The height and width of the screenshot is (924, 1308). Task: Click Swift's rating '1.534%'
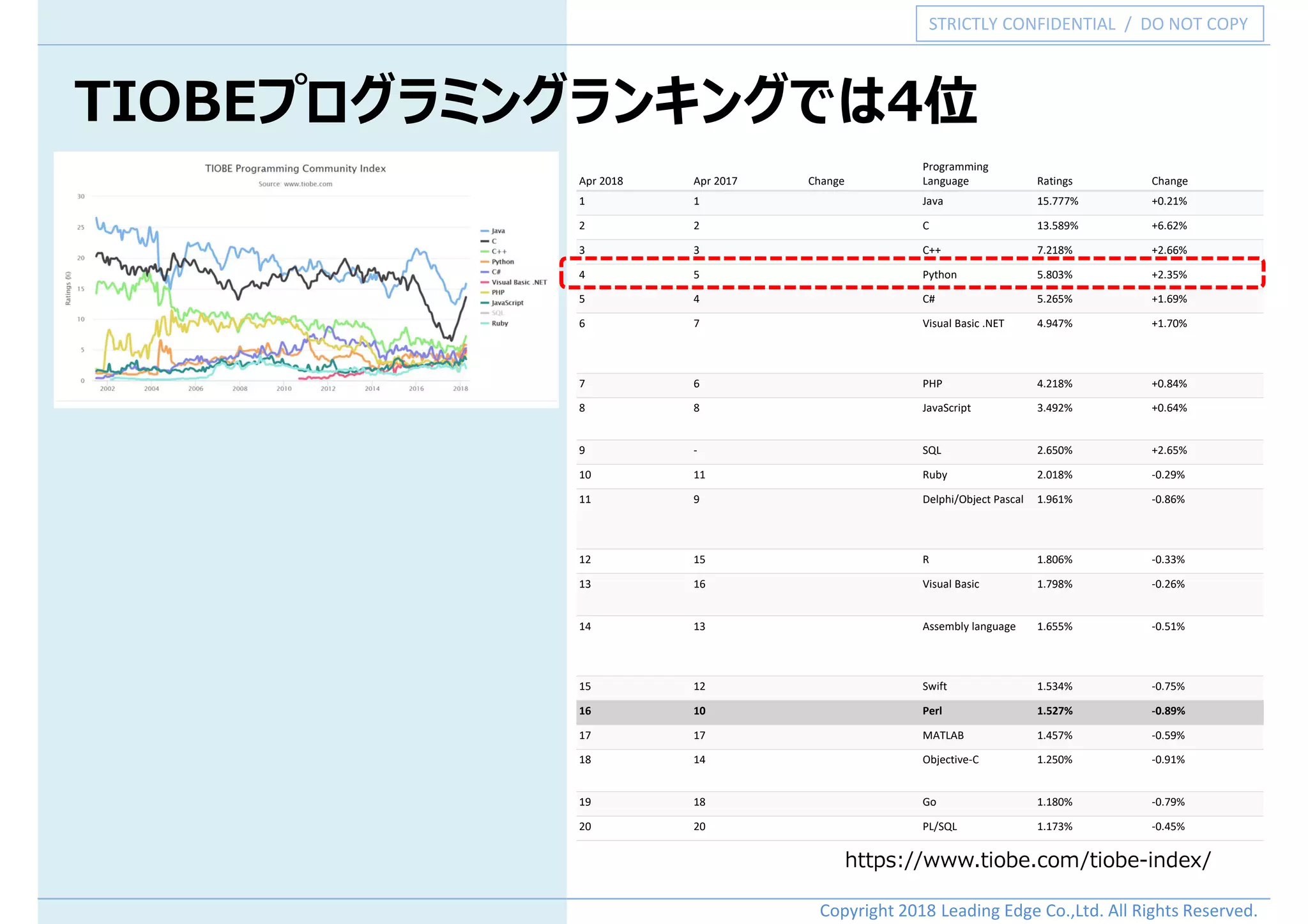coord(1054,686)
